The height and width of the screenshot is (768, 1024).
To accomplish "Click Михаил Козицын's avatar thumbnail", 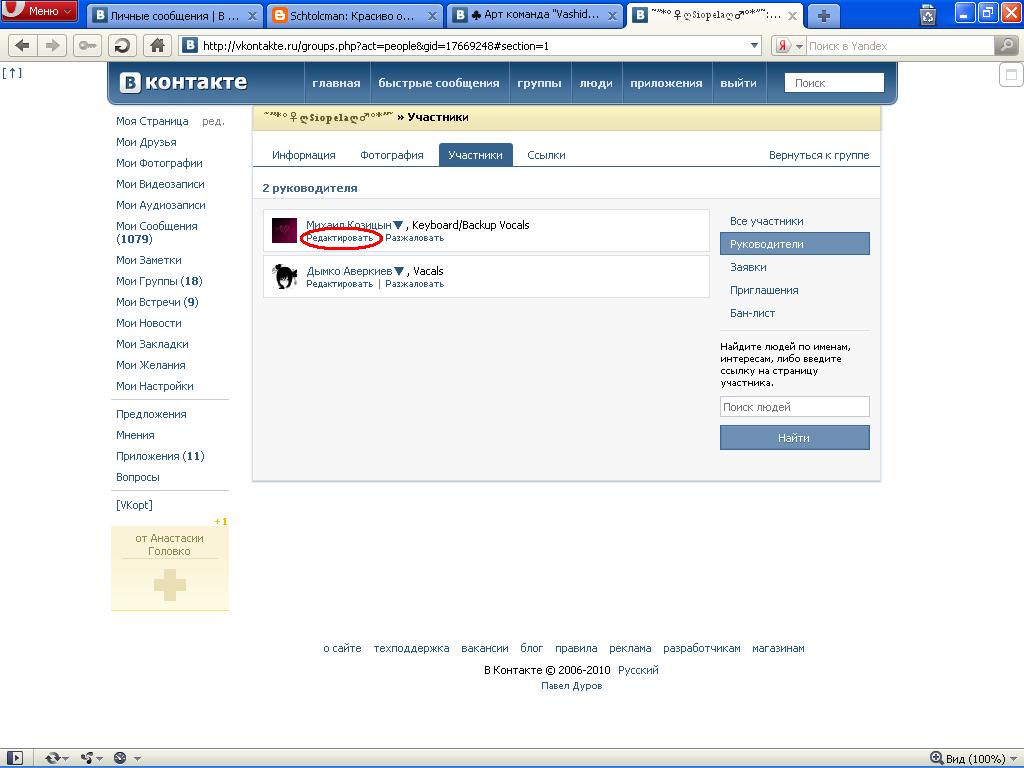I will [284, 231].
